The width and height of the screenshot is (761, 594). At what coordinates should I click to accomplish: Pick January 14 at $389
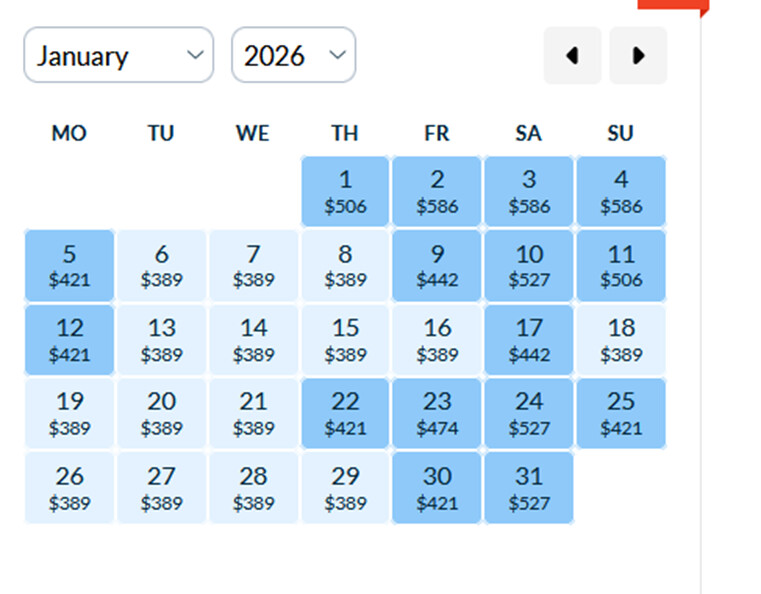(253, 340)
